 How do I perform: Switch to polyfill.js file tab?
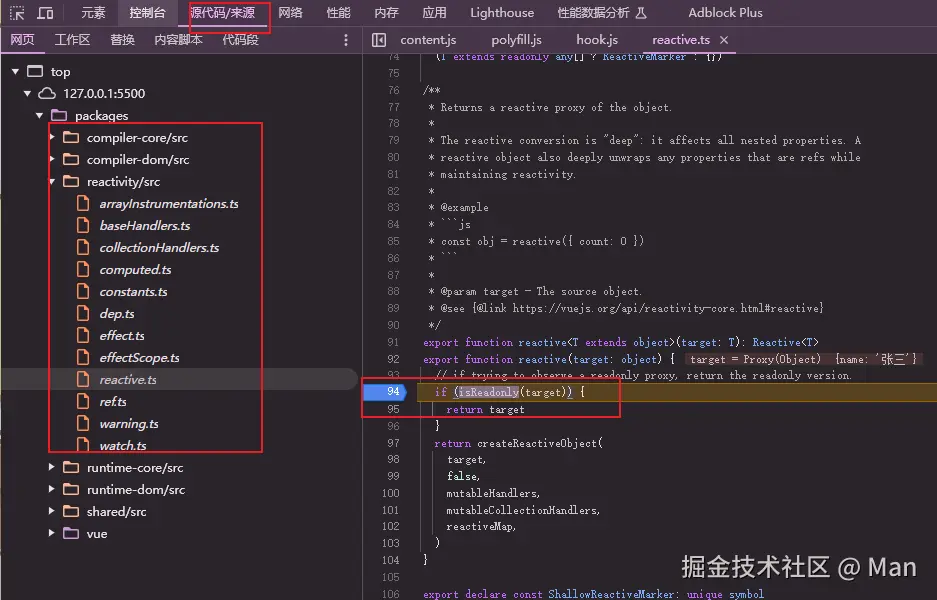pyautogui.click(x=516, y=40)
